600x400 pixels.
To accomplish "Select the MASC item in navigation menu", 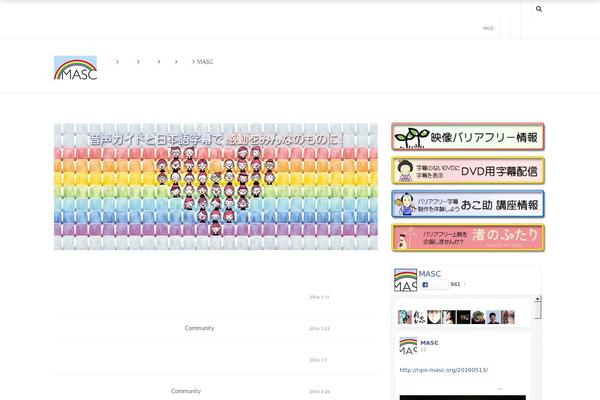I will tap(205, 62).
